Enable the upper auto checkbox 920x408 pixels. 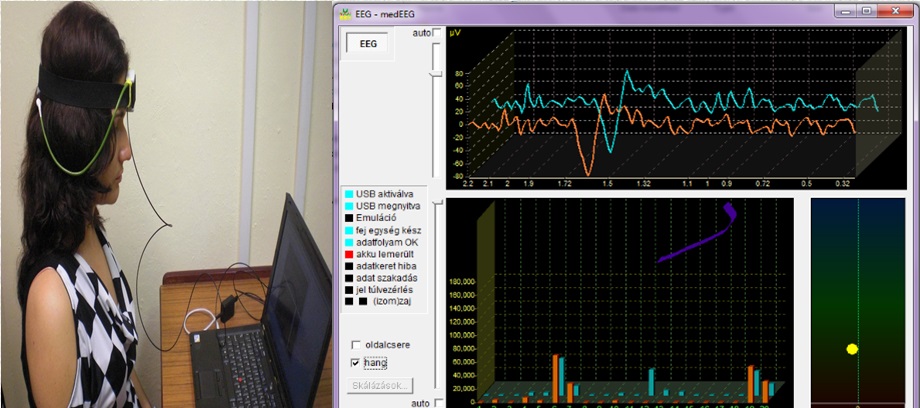437,33
